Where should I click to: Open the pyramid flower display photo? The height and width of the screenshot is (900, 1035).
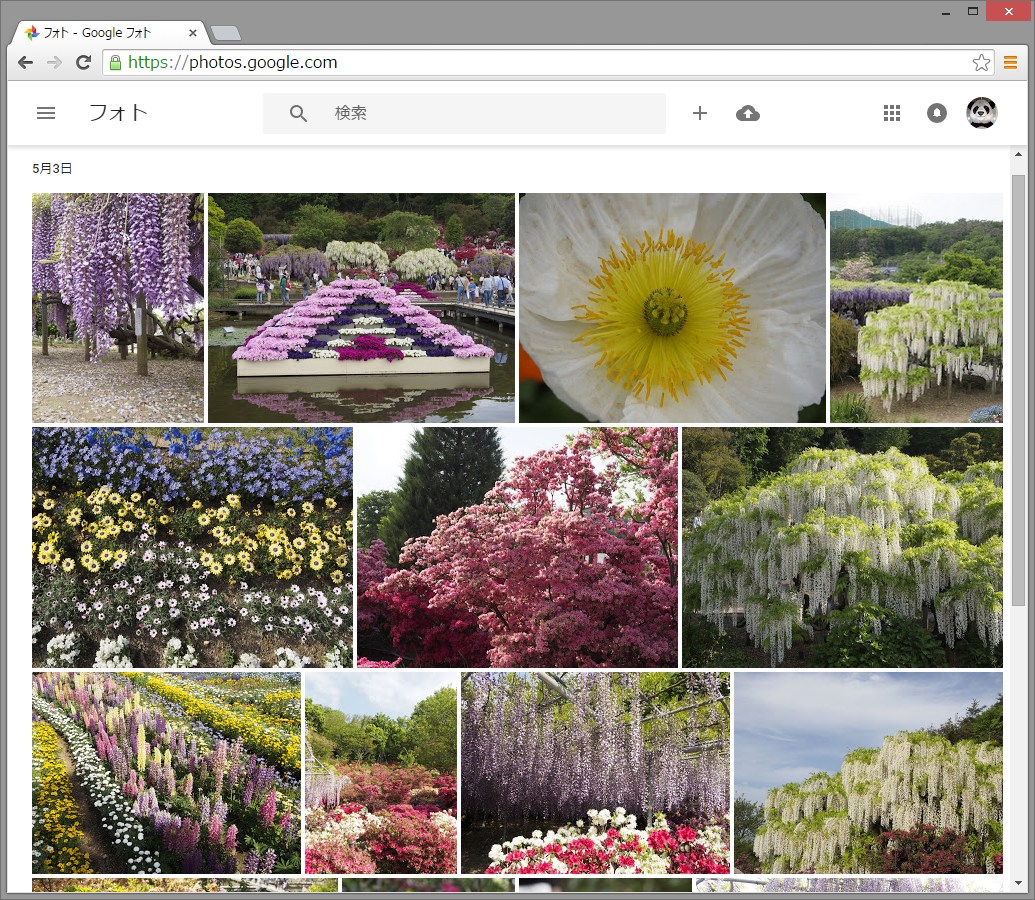tap(361, 308)
